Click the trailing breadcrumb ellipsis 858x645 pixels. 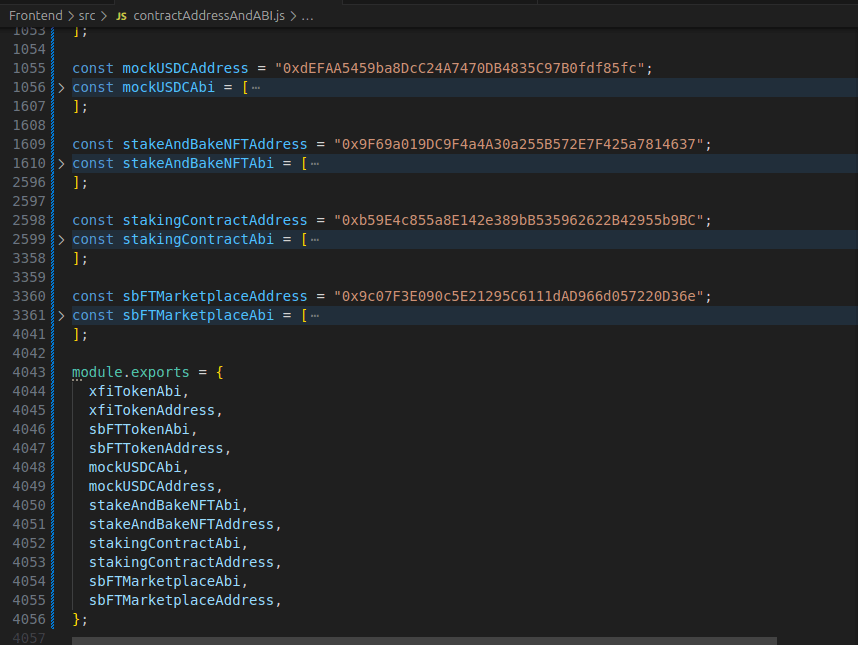pos(307,17)
